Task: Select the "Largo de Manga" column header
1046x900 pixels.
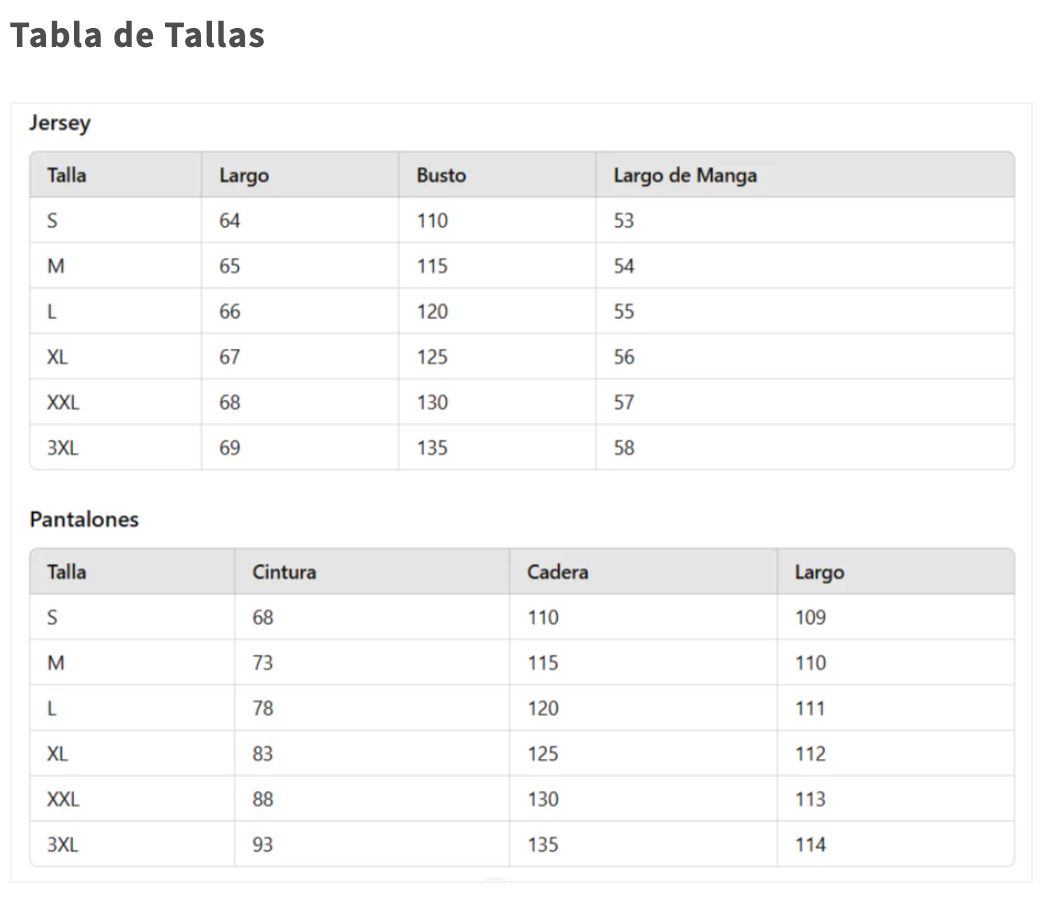Action: [685, 175]
